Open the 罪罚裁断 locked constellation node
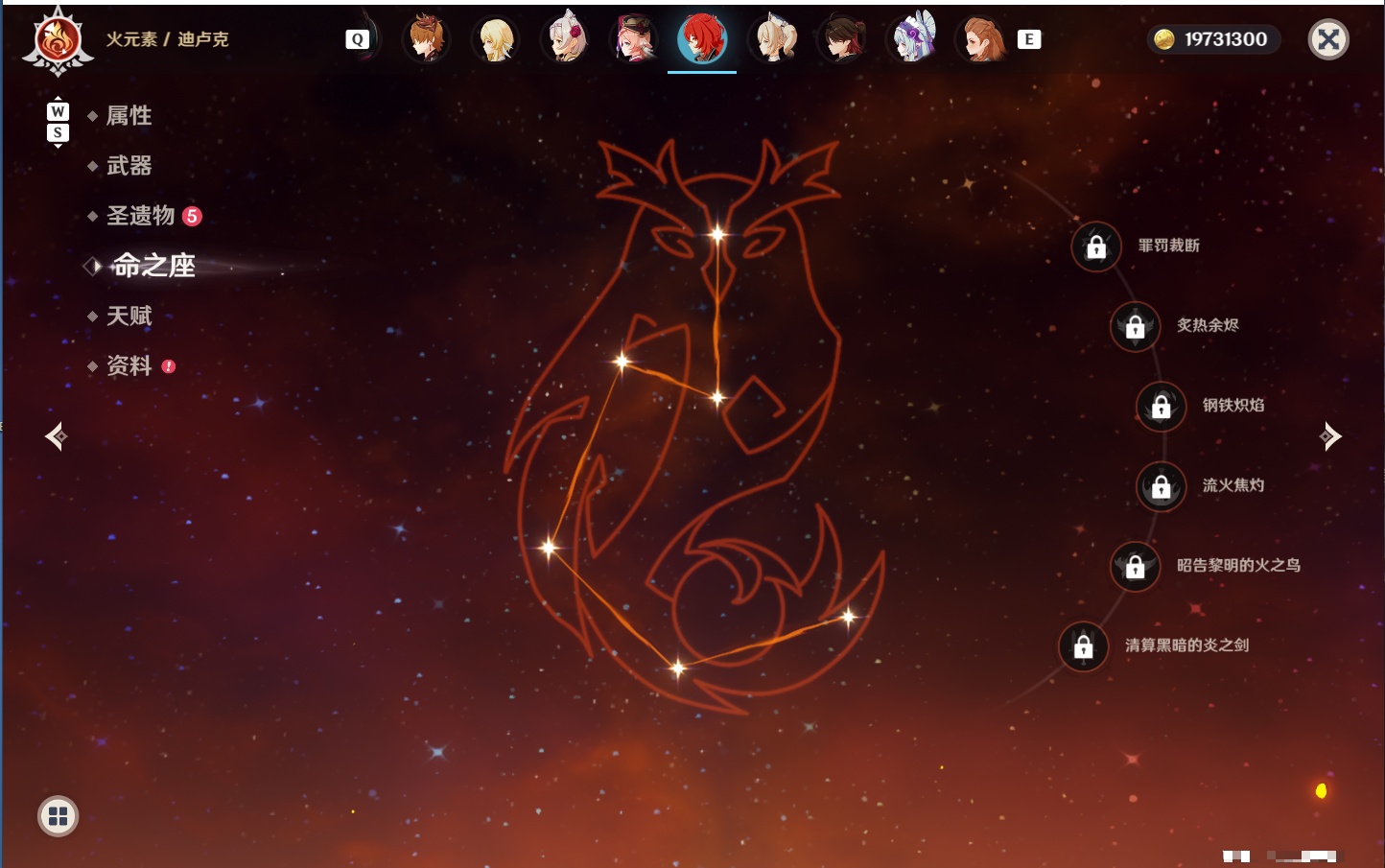 [1096, 246]
